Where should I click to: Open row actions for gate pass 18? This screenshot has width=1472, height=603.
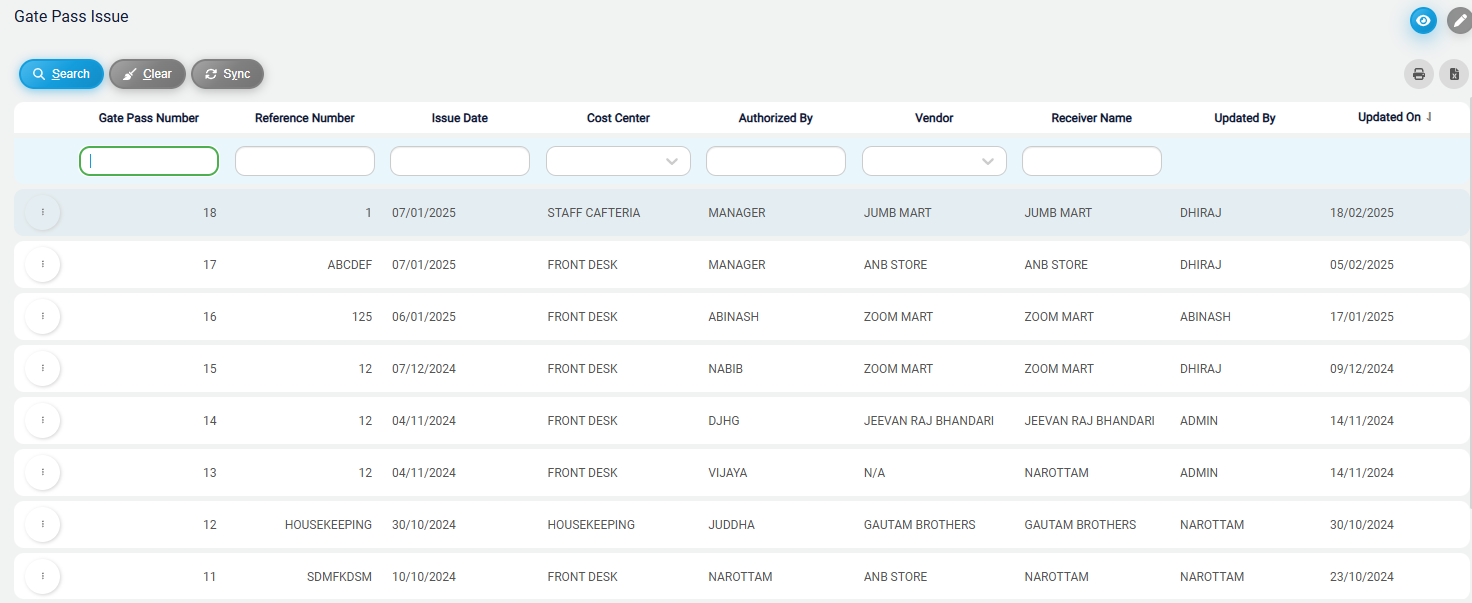pyautogui.click(x=42, y=212)
